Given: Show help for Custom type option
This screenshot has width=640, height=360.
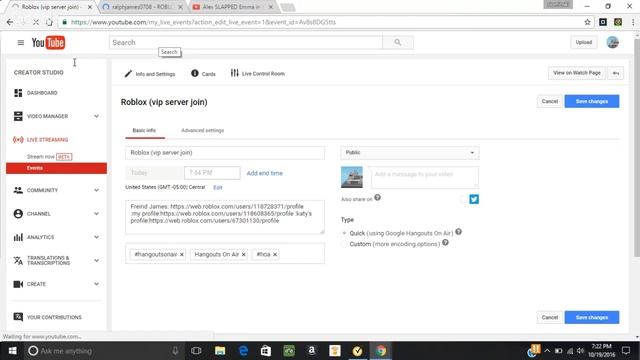Looking at the screenshot, I should coord(445,243).
